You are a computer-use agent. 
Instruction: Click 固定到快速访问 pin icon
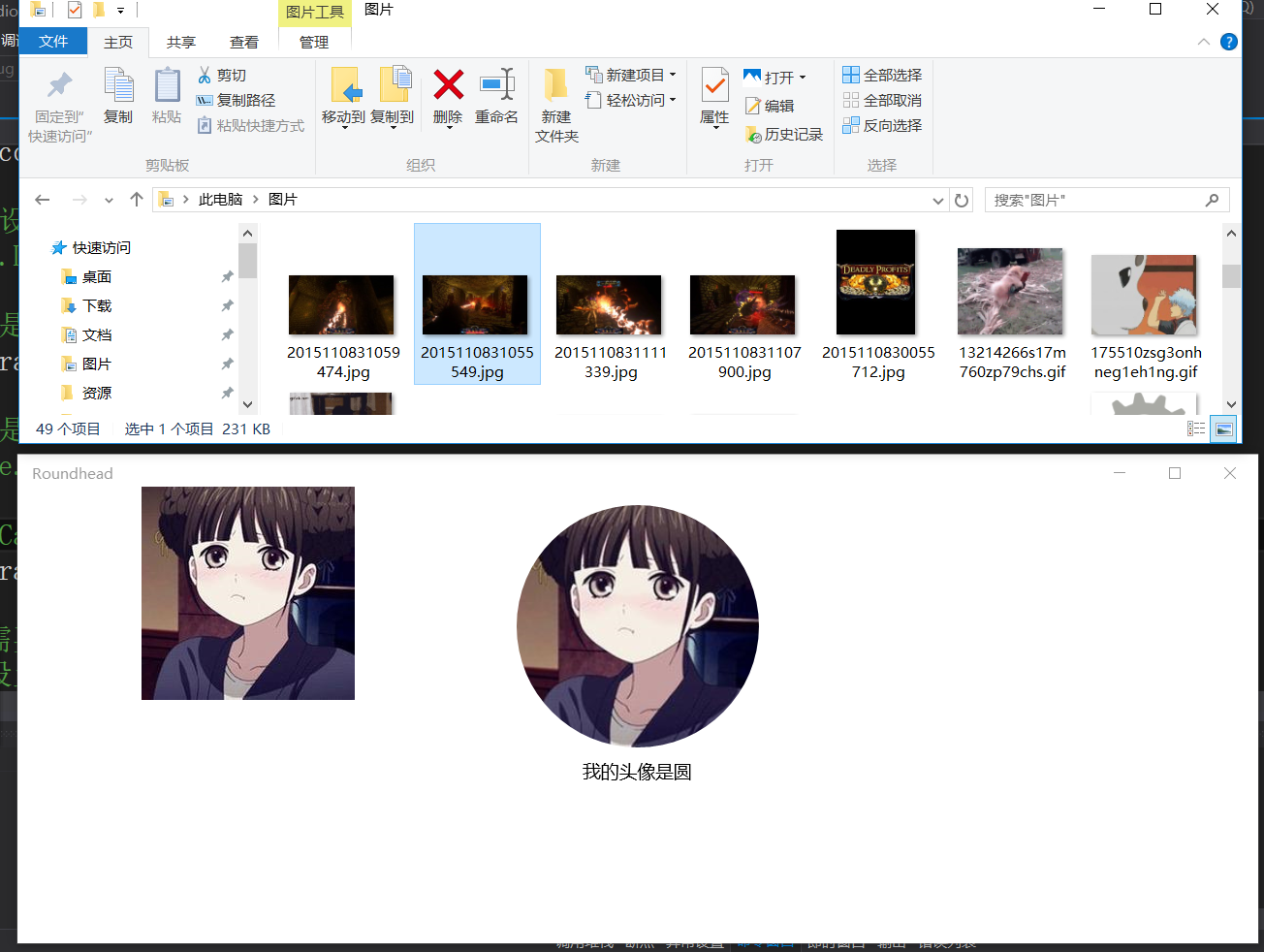click(60, 85)
